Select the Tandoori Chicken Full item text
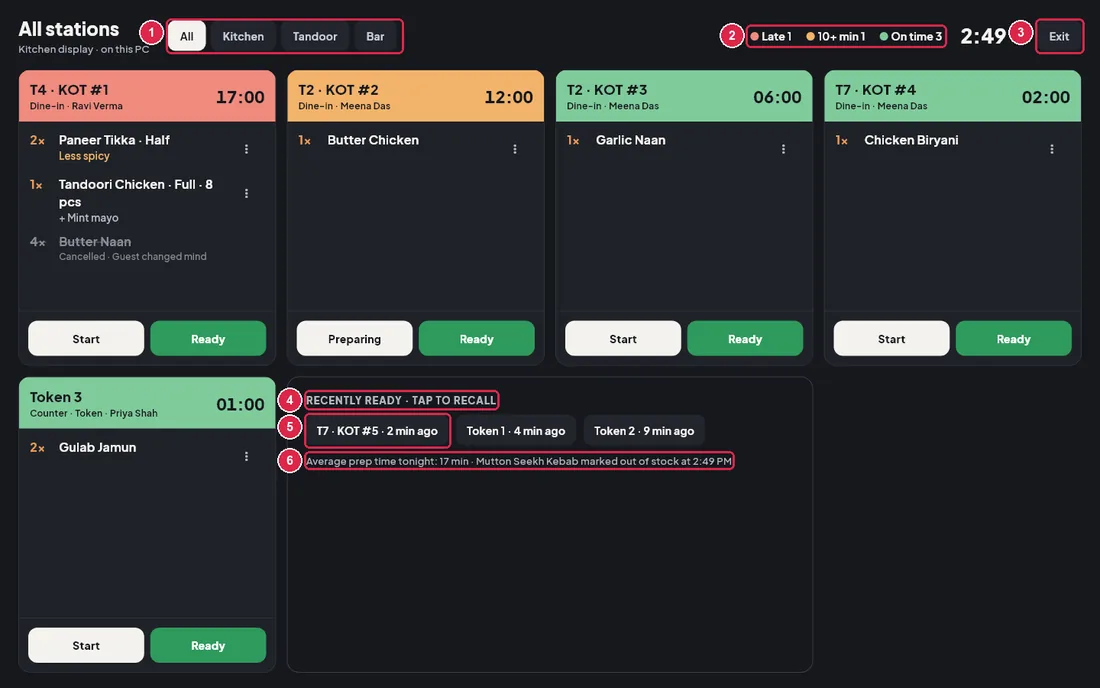 136,193
